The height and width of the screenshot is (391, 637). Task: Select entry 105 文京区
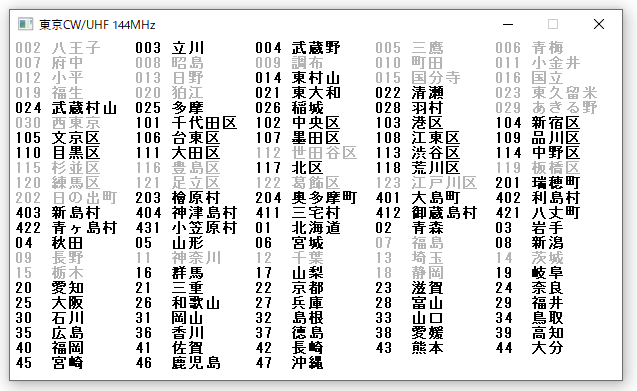[58, 138]
